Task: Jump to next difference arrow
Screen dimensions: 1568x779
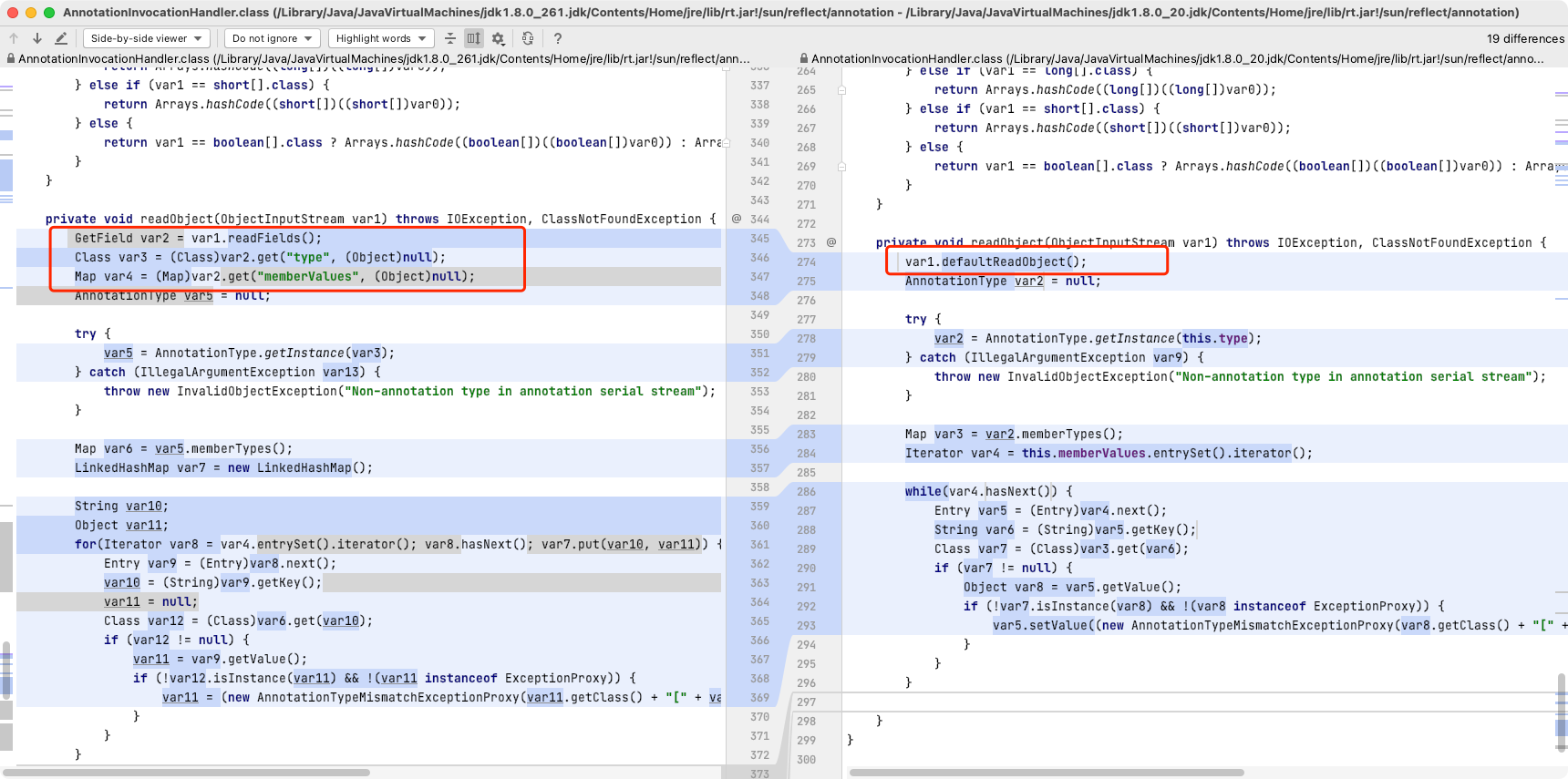Action: coord(36,38)
